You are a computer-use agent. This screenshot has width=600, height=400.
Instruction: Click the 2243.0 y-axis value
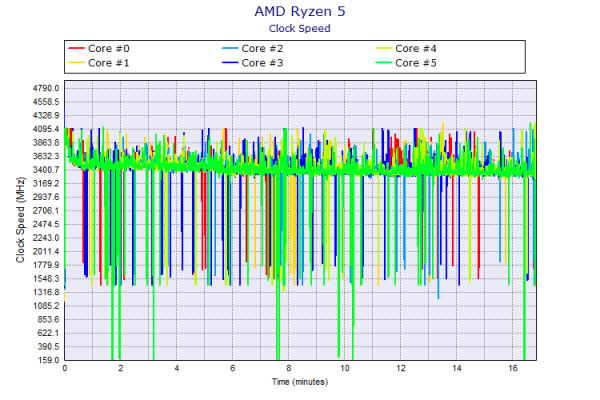point(46,238)
